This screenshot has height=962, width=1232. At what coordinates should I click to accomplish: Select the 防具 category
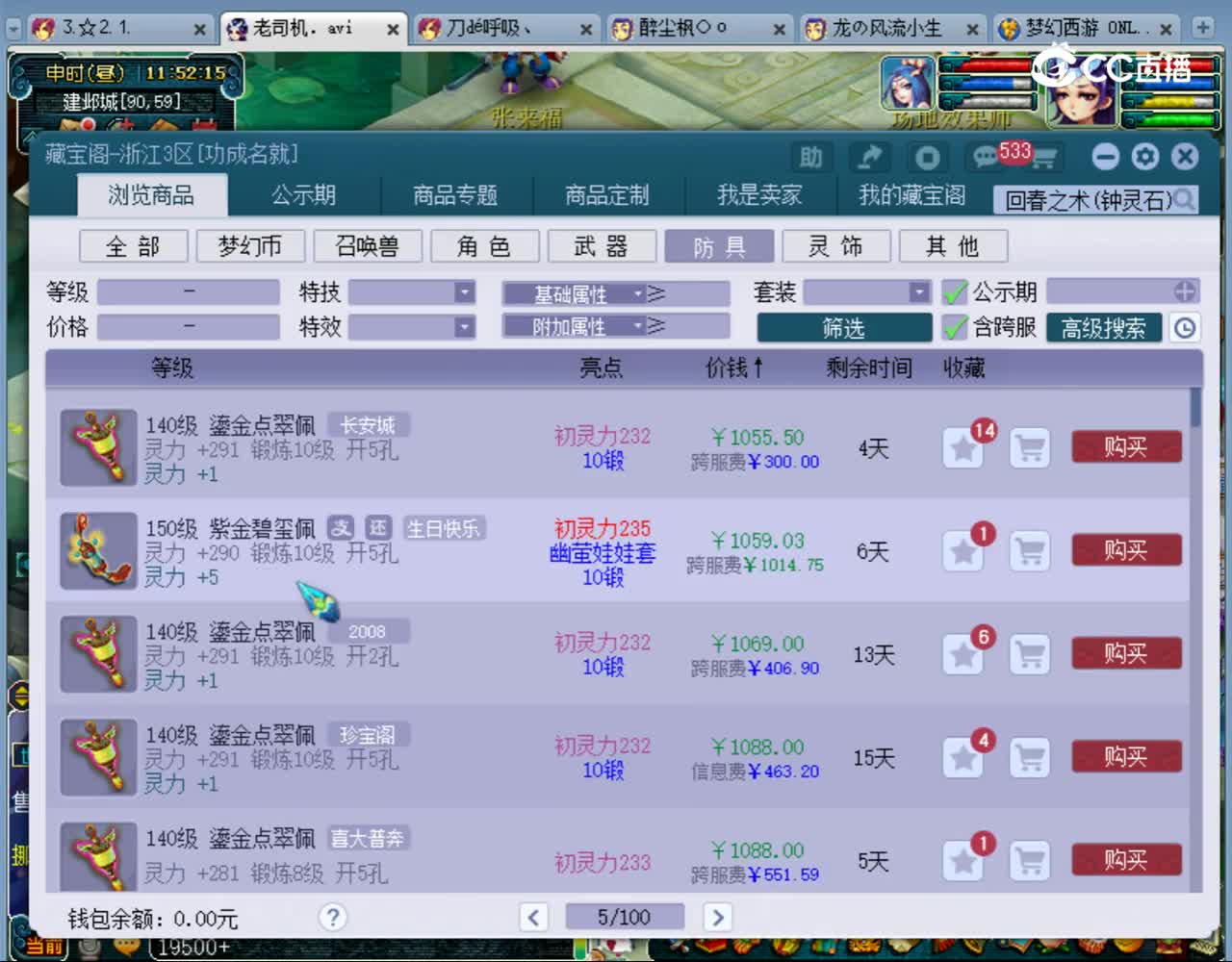click(x=719, y=246)
